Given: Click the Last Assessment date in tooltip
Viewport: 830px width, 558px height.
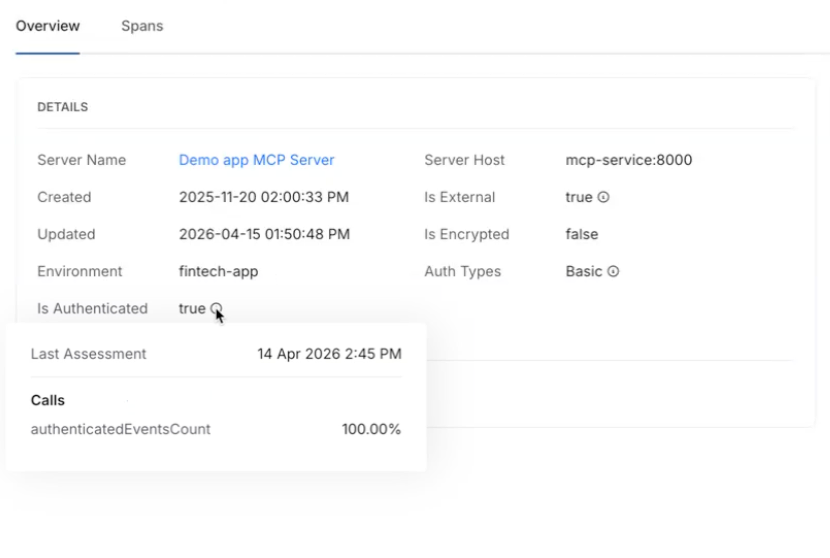Looking at the screenshot, I should (329, 354).
